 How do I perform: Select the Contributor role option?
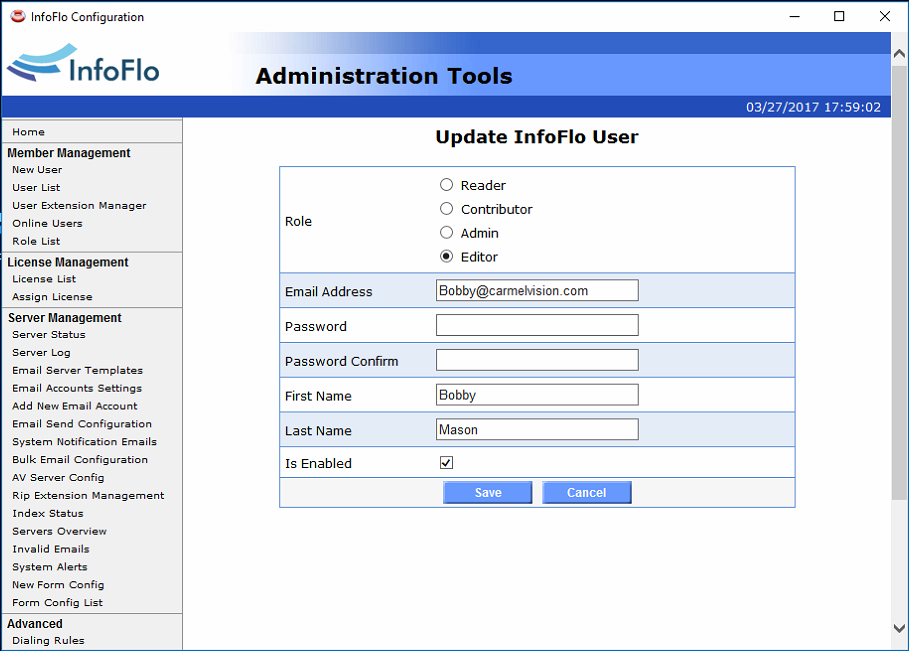click(447, 209)
